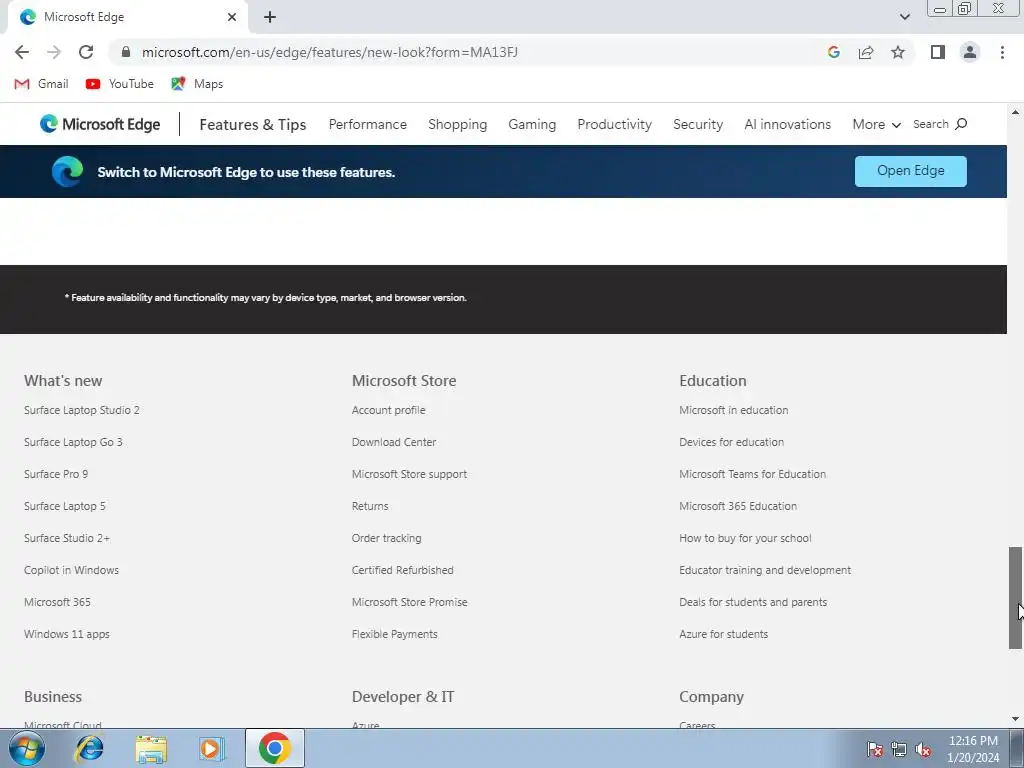Click the Microsoft Edge logo in header
This screenshot has width=1024, height=768.
click(x=100, y=124)
